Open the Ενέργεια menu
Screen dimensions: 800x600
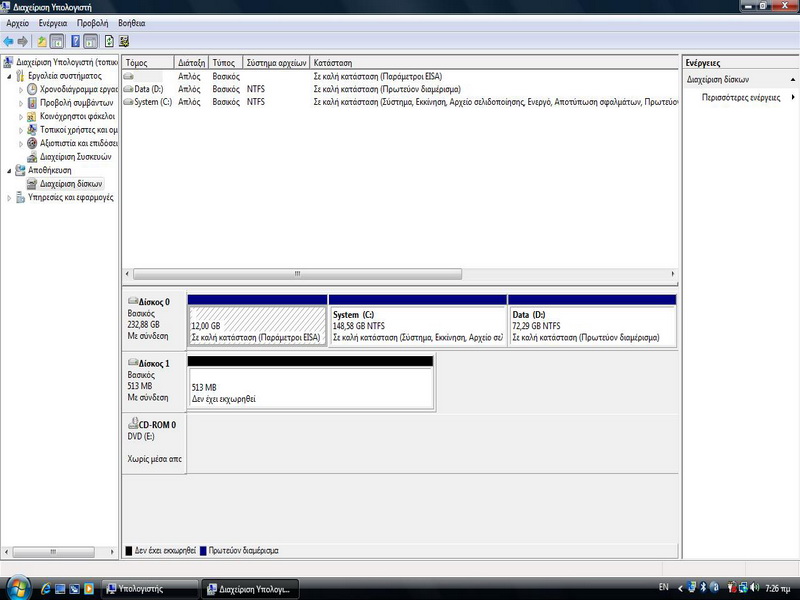pos(53,23)
